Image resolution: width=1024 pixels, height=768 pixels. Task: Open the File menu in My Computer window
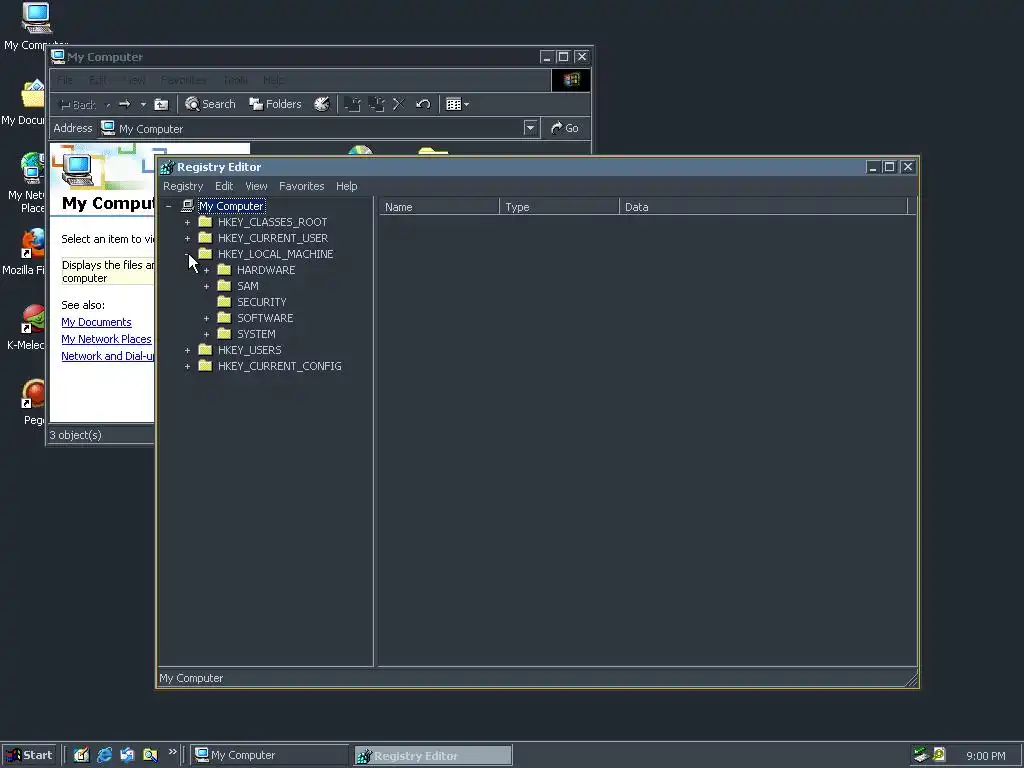point(65,80)
